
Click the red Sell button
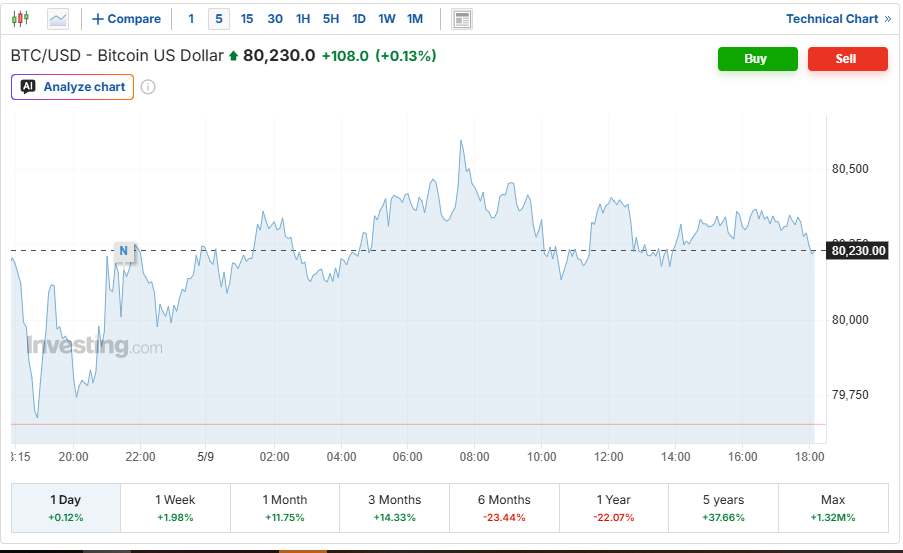coord(848,59)
